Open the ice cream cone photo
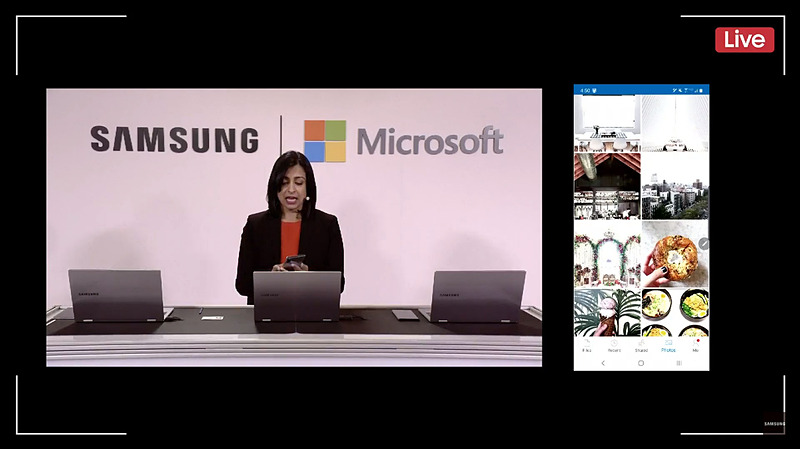800x449 pixels. pyautogui.click(x=607, y=312)
